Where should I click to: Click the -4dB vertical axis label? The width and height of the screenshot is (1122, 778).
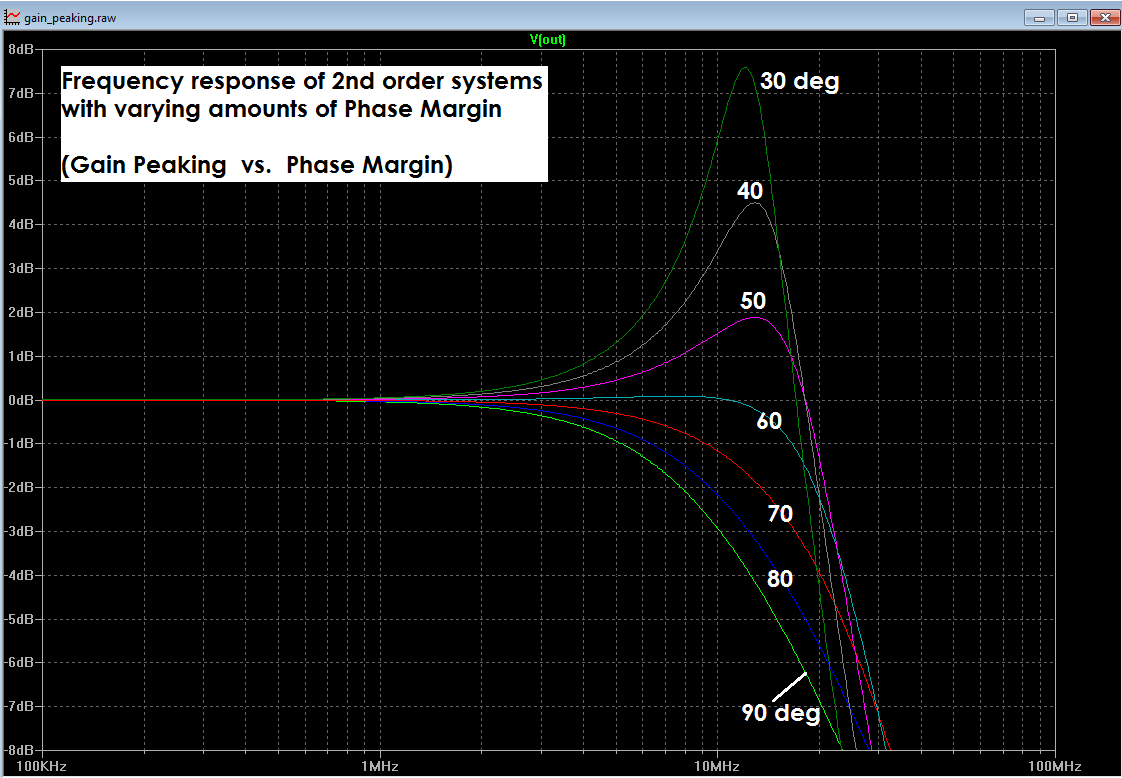(x=19, y=575)
